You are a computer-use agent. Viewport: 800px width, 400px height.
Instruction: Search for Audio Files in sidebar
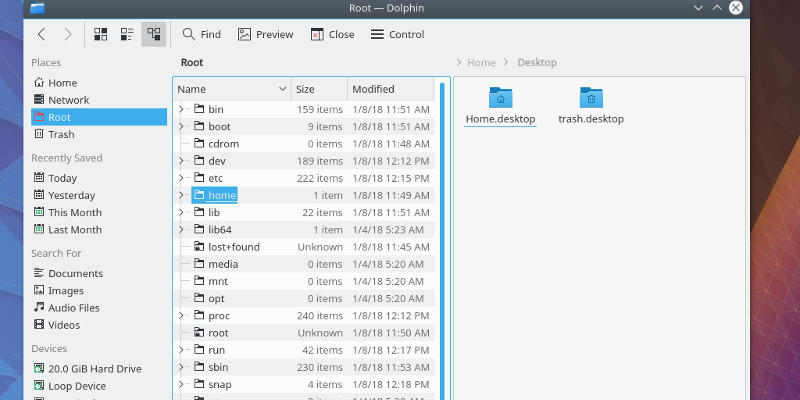coord(73,307)
